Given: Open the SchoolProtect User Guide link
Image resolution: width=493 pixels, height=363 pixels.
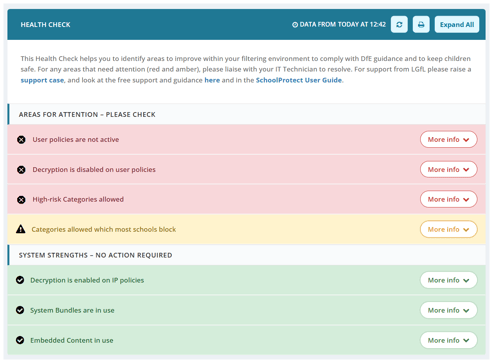Looking at the screenshot, I should click(299, 80).
